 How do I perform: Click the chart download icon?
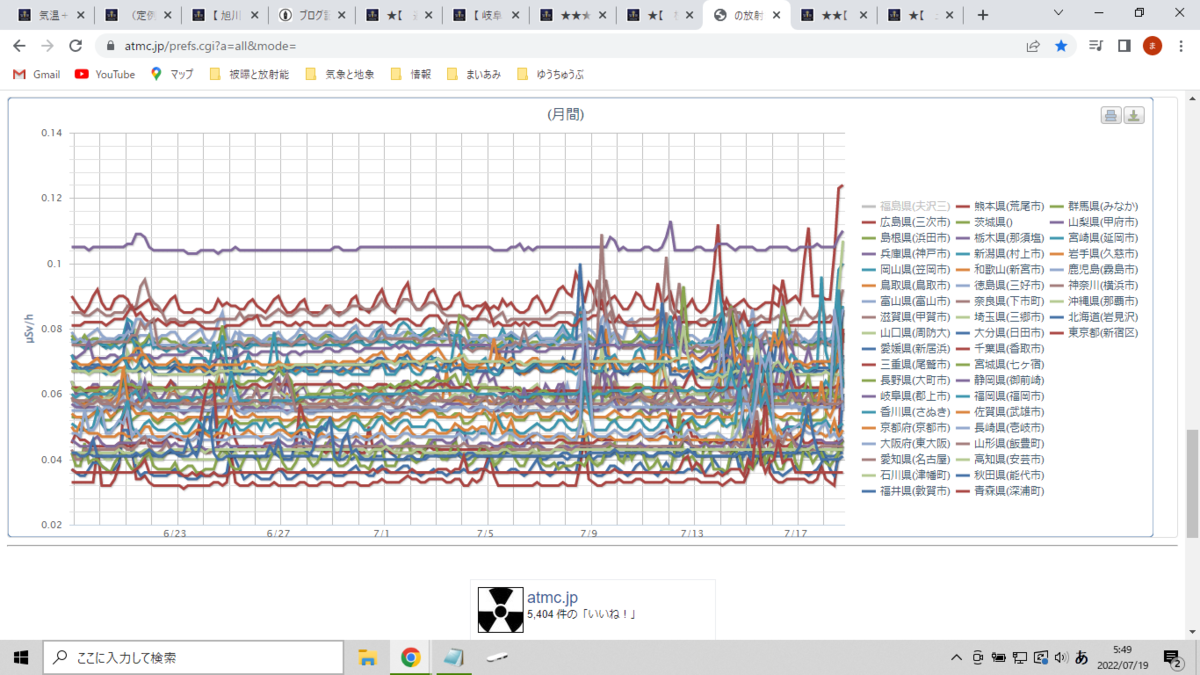tap(1134, 116)
